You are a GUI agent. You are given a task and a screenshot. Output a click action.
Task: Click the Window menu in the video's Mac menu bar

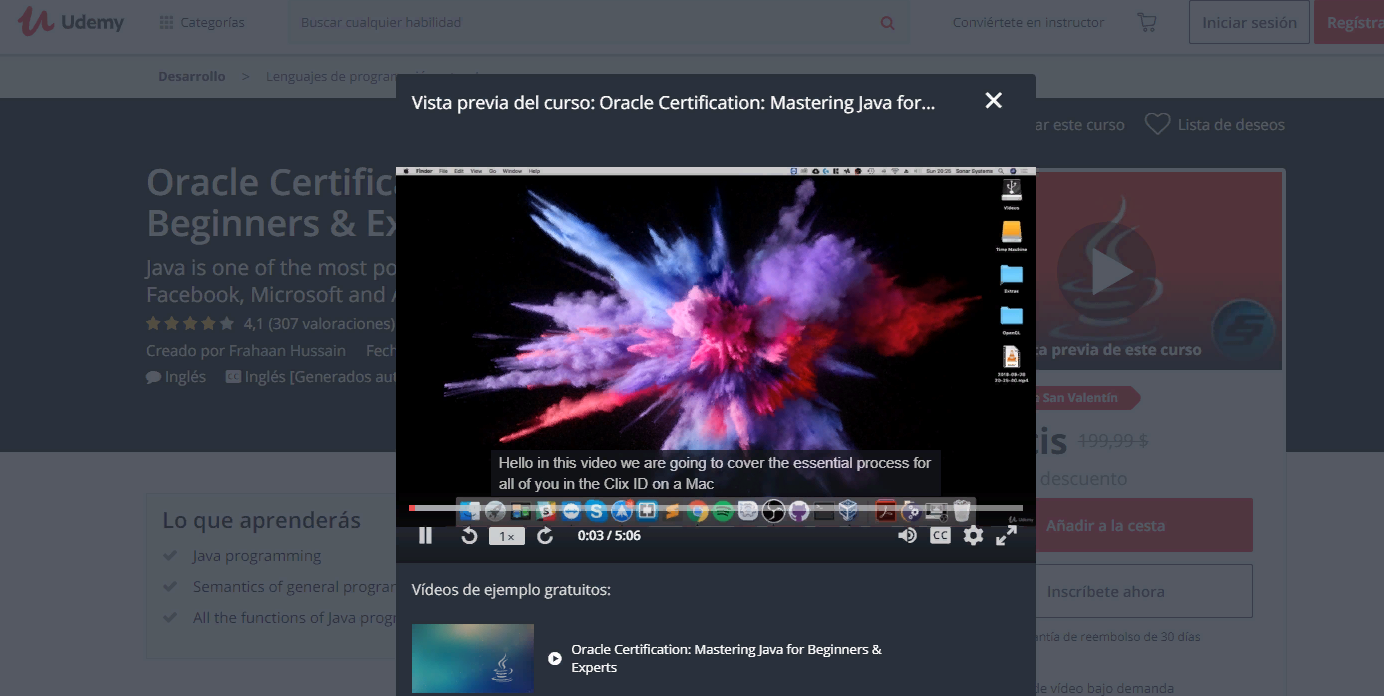click(x=512, y=172)
